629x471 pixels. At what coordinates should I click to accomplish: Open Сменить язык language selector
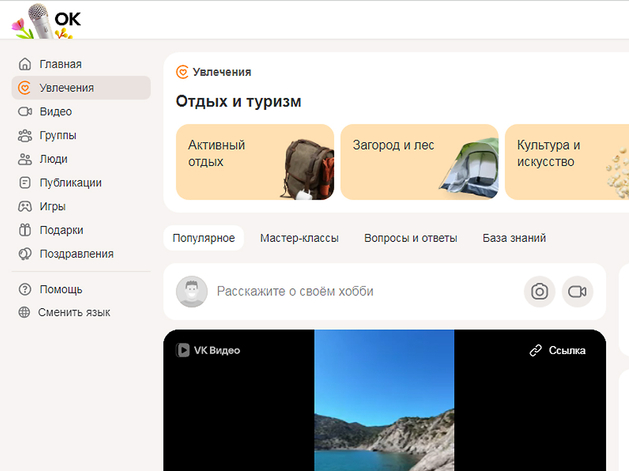pos(73,312)
